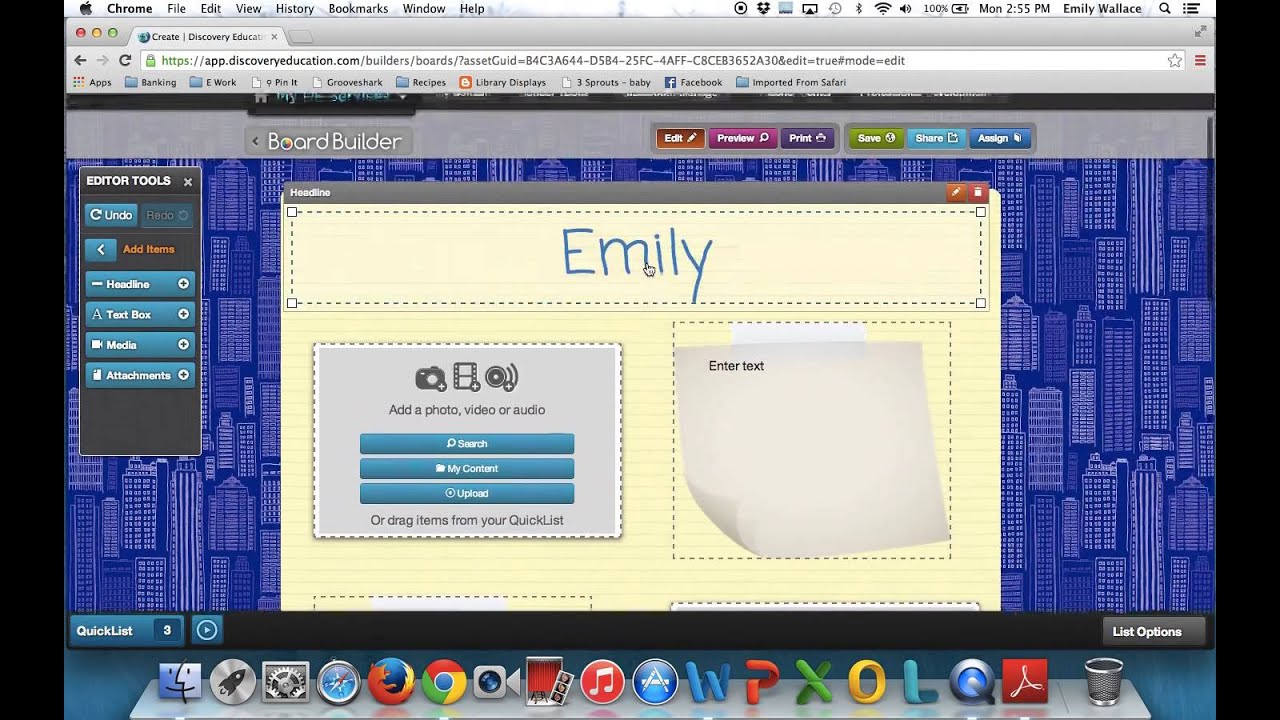Screen dimensions: 1280x720
Task: Save the board
Action: [875, 138]
